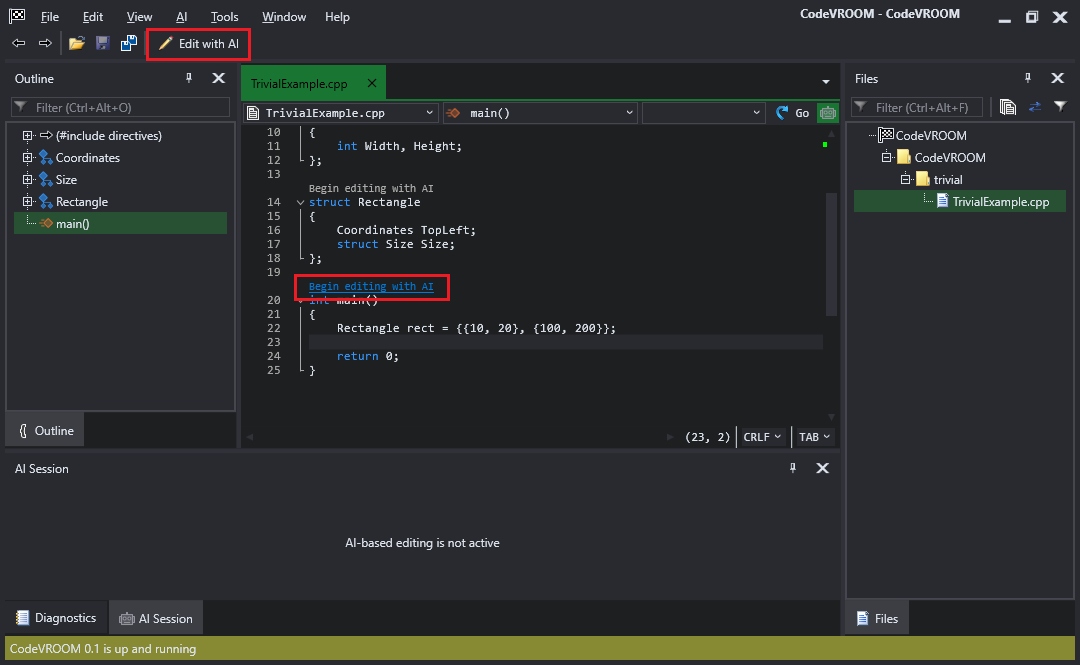Click status text 'CodeVROOM 0.1 is up and running'
Image resolution: width=1080 pixels, height=665 pixels.
(103, 648)
